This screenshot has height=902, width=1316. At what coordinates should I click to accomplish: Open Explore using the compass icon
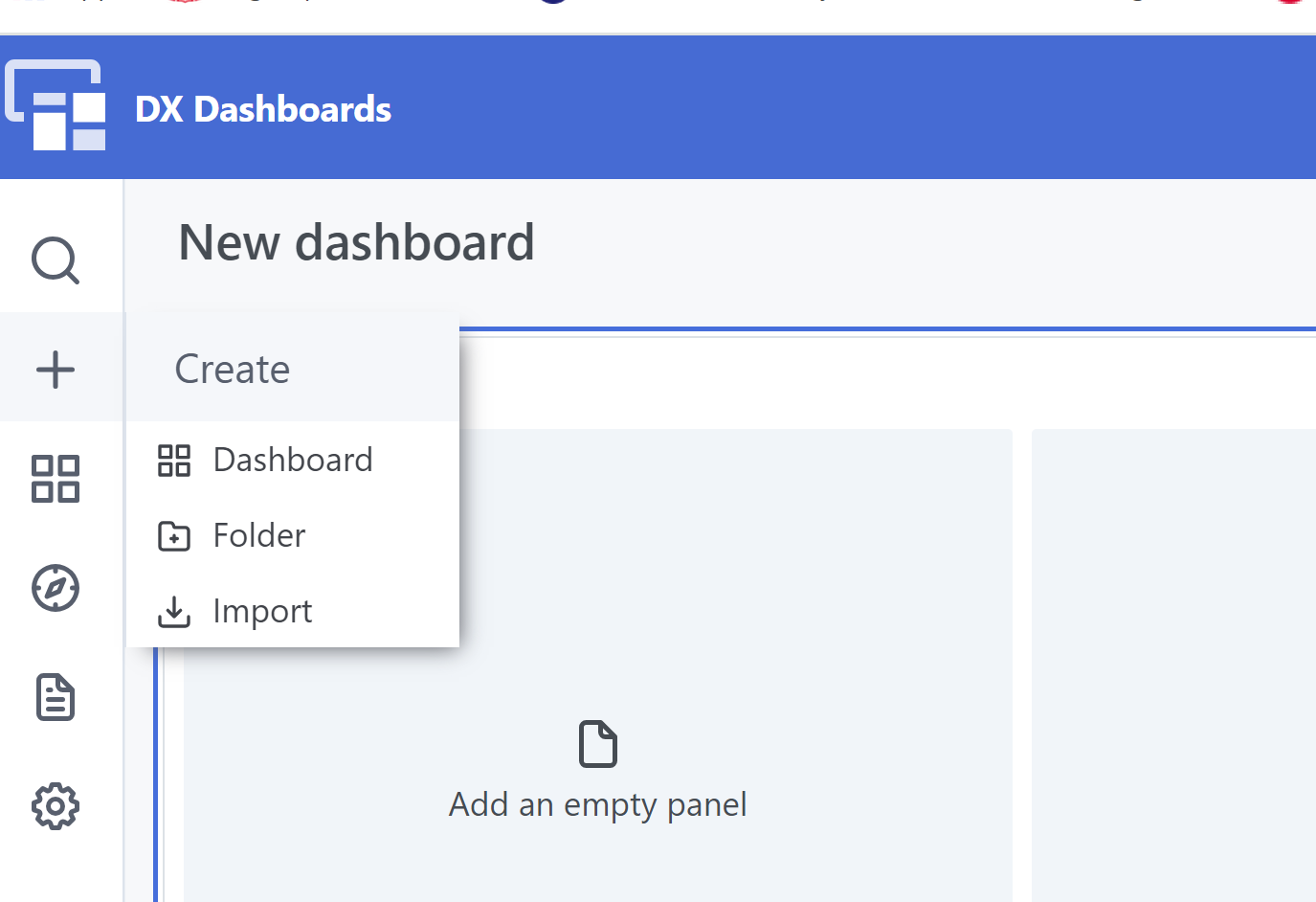click(56, 588)
